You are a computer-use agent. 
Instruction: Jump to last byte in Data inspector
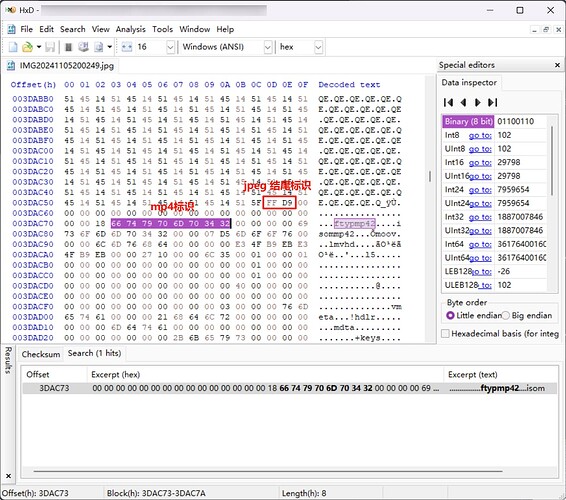pos(492,103)
